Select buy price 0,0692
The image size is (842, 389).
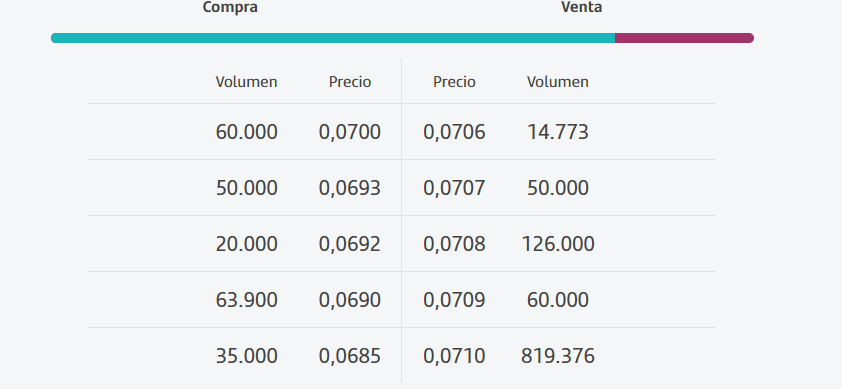[350, 244]
